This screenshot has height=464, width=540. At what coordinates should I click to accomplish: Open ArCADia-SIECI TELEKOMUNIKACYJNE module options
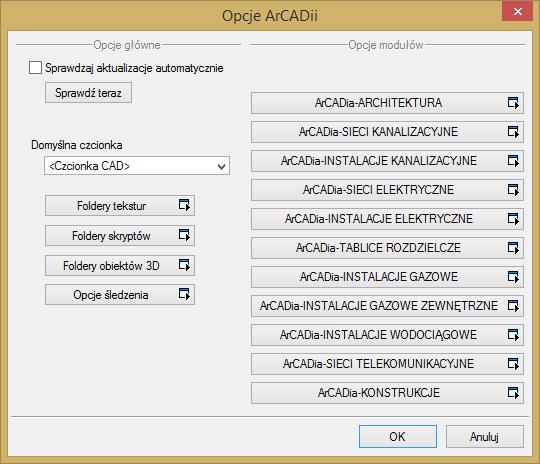pyautogui.click(x=387, y=364)
